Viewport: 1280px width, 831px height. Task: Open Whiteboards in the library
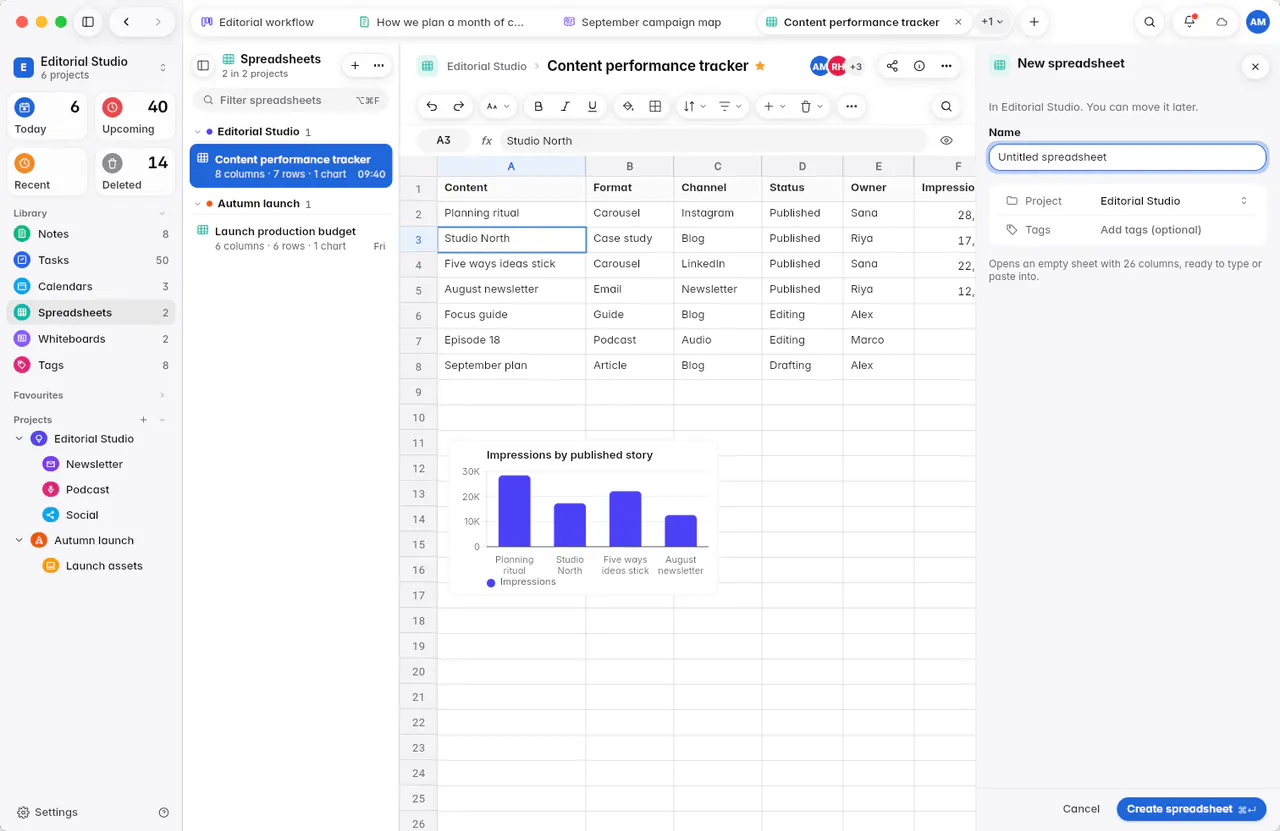(x=91, y=339)
